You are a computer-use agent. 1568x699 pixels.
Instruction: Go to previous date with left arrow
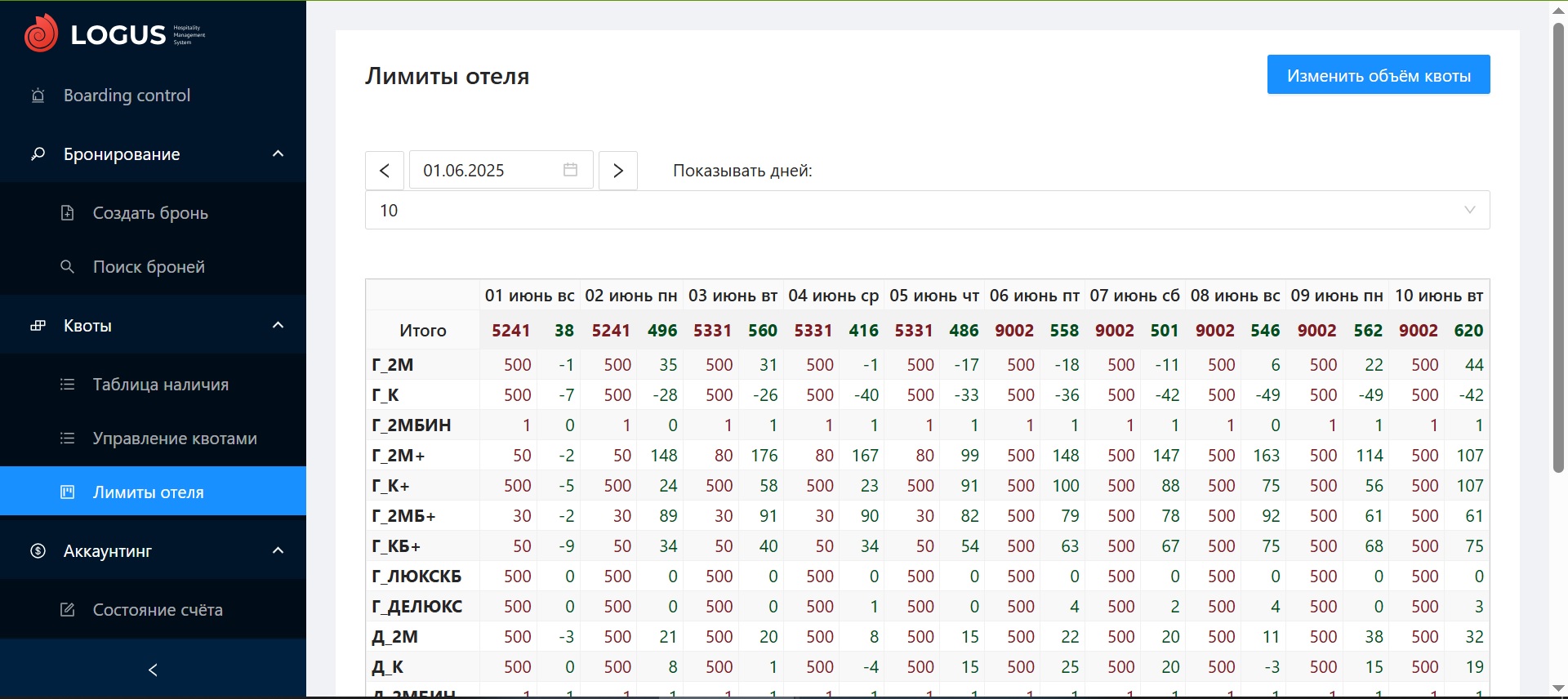point(385,171)
